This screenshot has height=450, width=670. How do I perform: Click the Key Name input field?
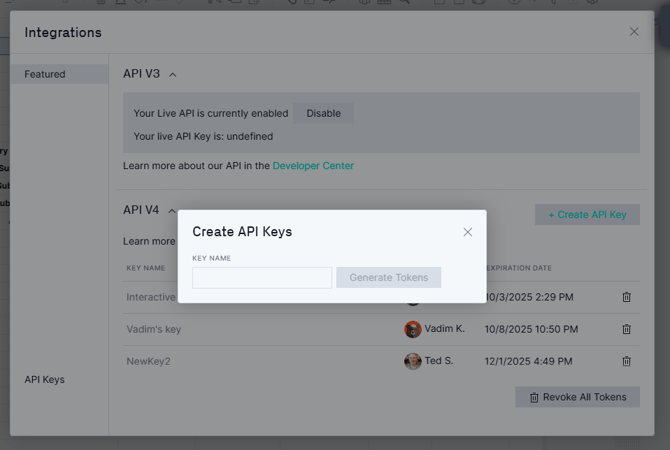(262, 278)
